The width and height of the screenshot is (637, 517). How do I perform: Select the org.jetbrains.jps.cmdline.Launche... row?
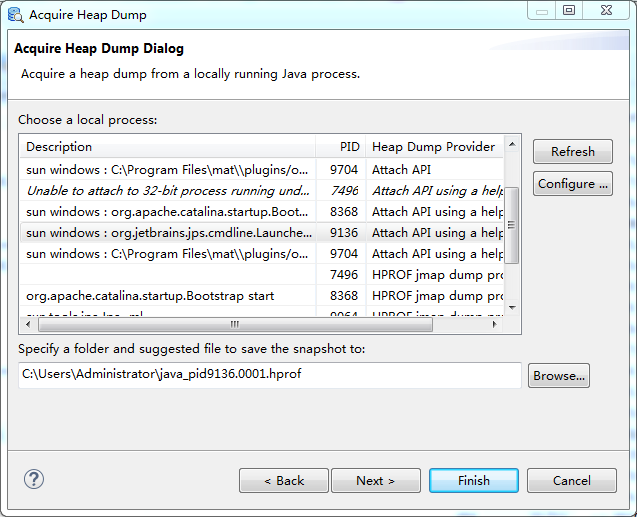[262, 233]
